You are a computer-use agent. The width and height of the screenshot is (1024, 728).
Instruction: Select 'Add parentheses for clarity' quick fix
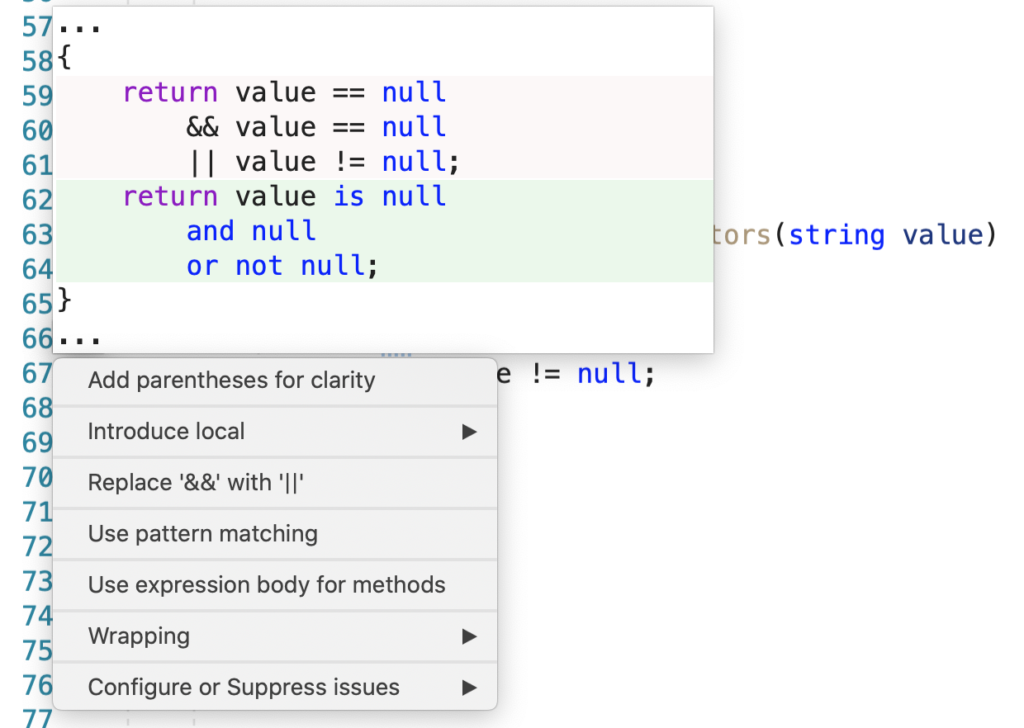tap(232, 380)
